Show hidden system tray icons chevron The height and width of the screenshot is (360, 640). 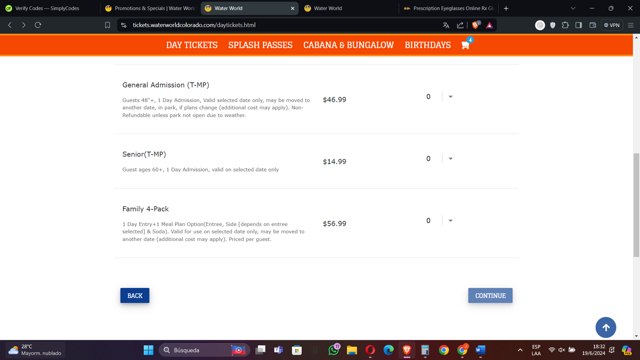click(520, 350)
